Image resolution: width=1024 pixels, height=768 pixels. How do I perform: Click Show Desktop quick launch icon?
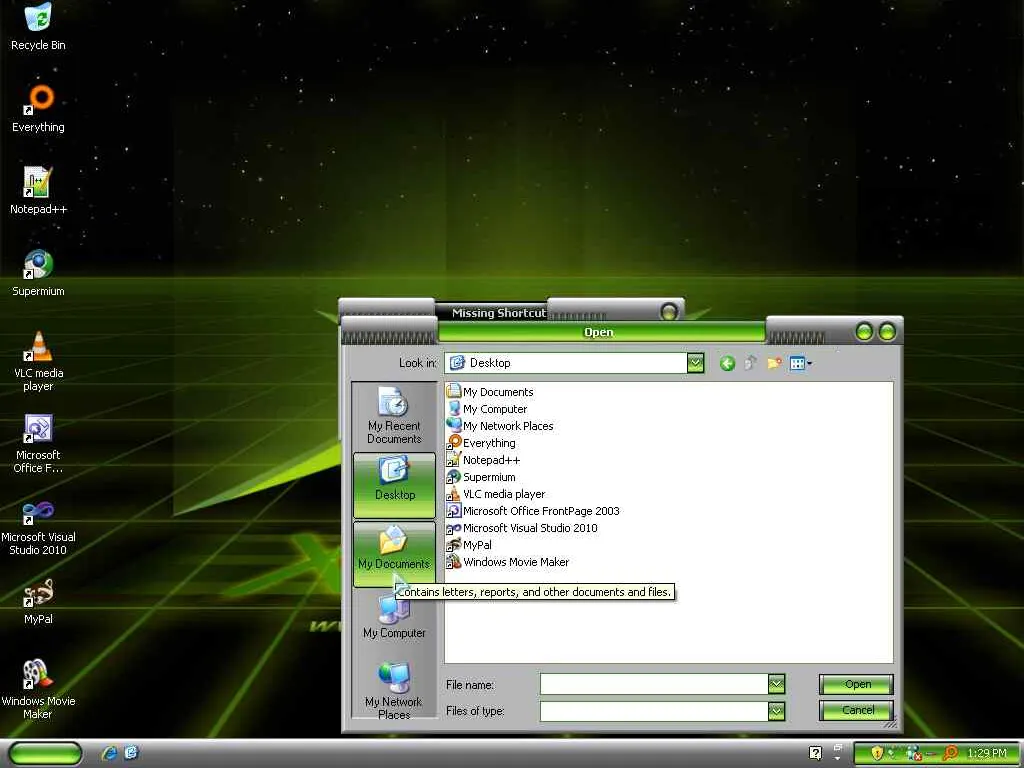(131, 753)
